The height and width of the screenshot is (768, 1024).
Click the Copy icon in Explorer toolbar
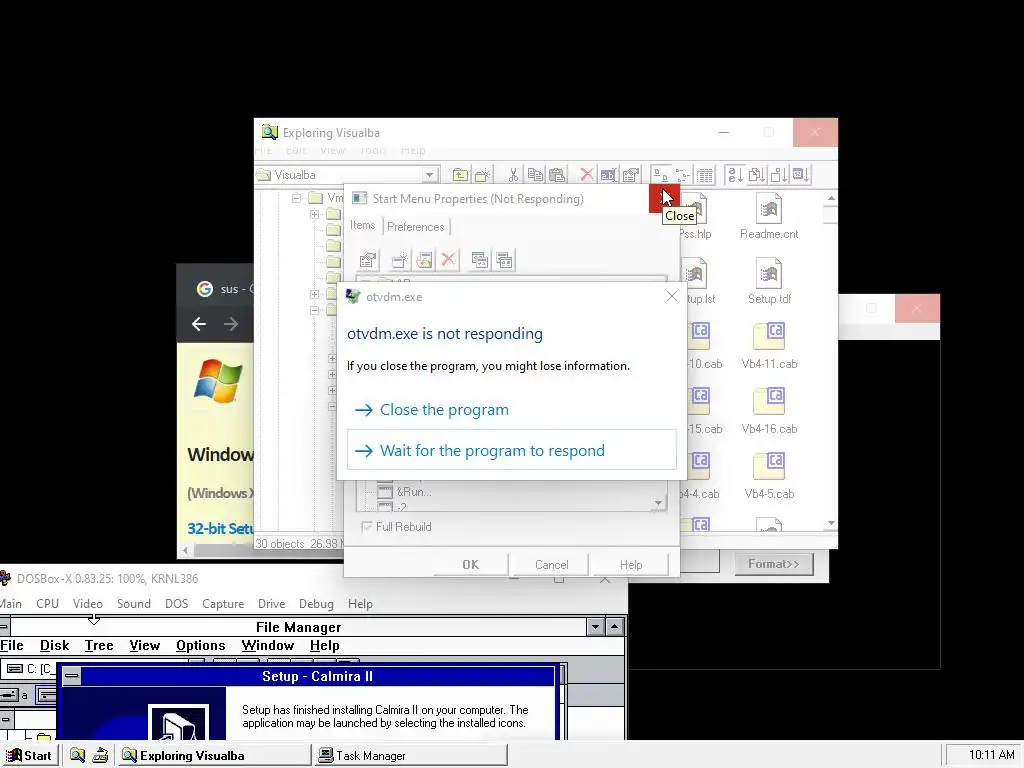click(536, 175)
